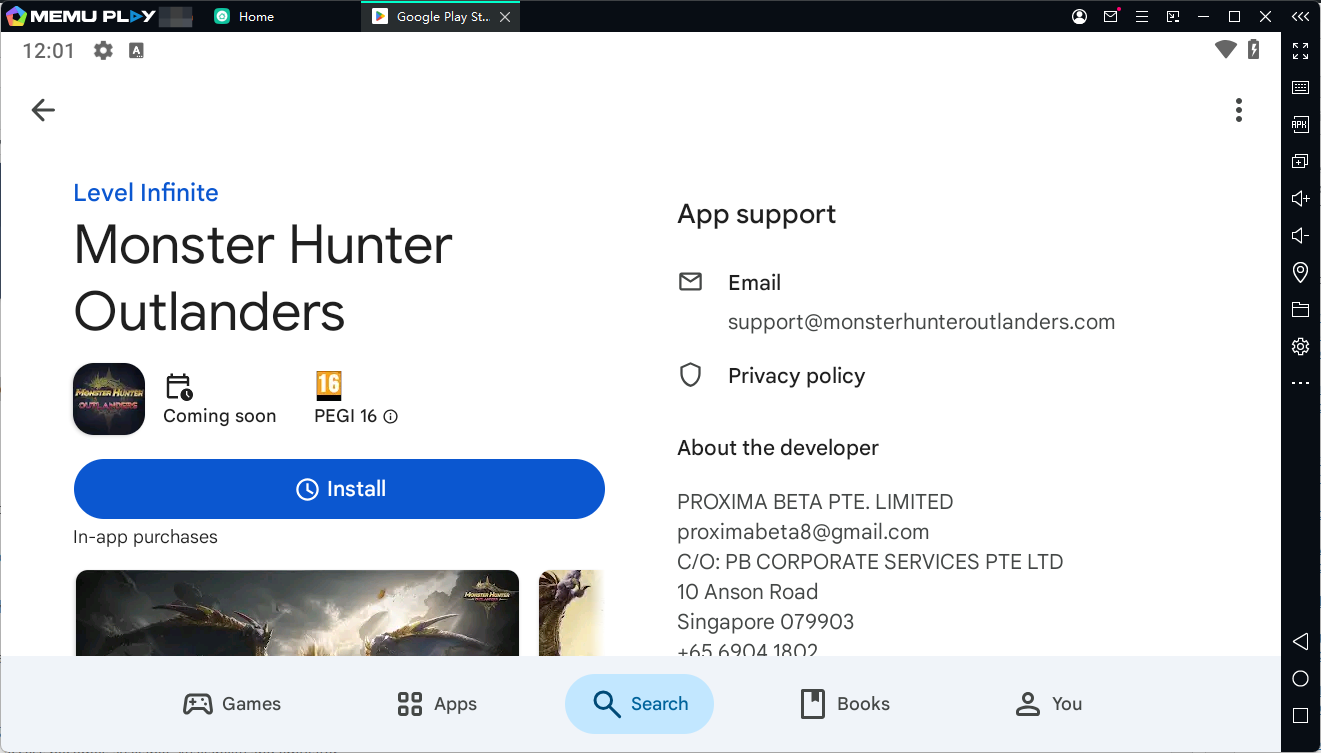The height and width of the screenshot is (753, 1321).
Task: Click the APK install icon in sidebar
Action: pyautogui.click(x=1300, y=125)
